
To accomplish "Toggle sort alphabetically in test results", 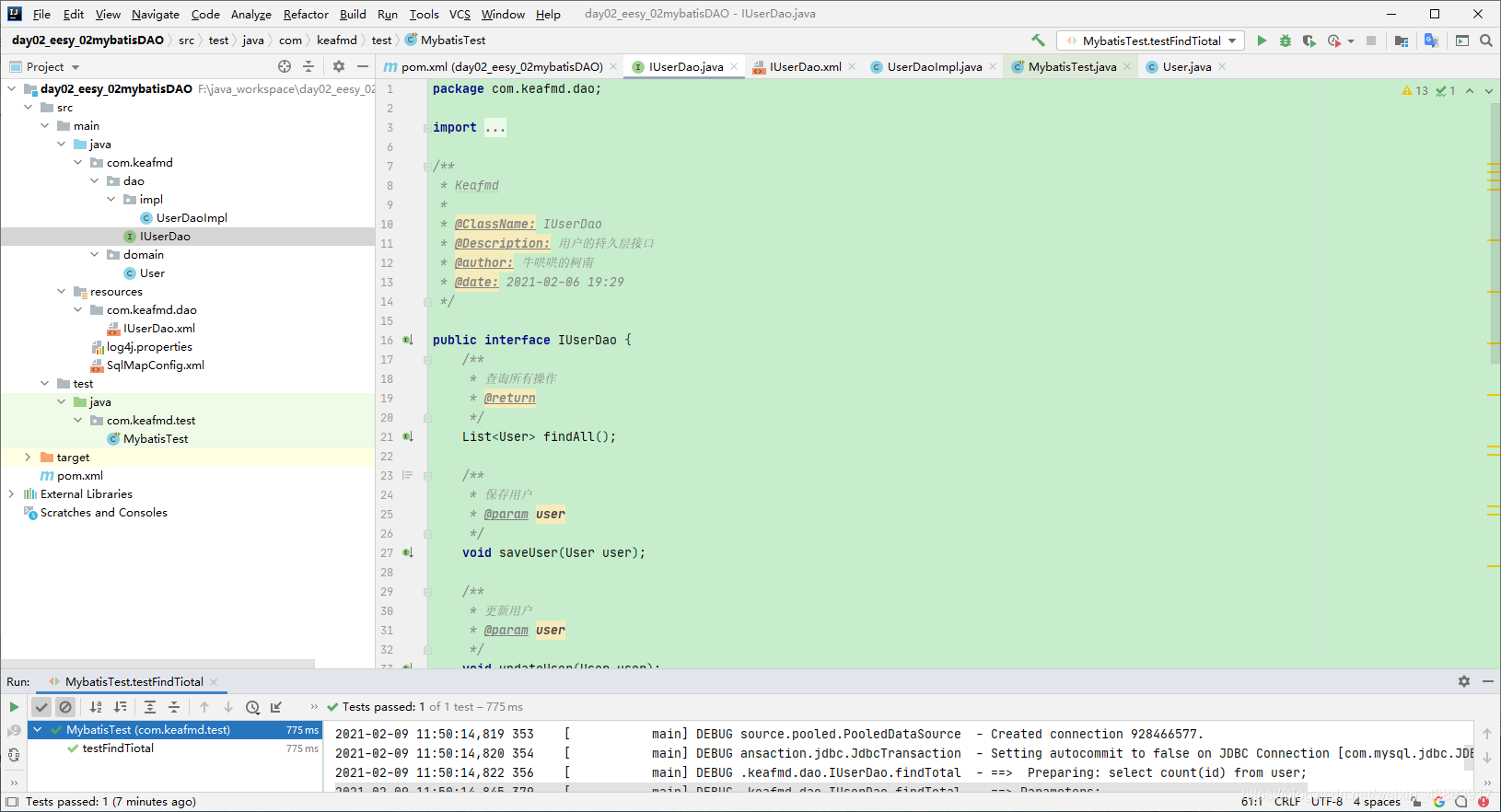I will tap(96, 707).
